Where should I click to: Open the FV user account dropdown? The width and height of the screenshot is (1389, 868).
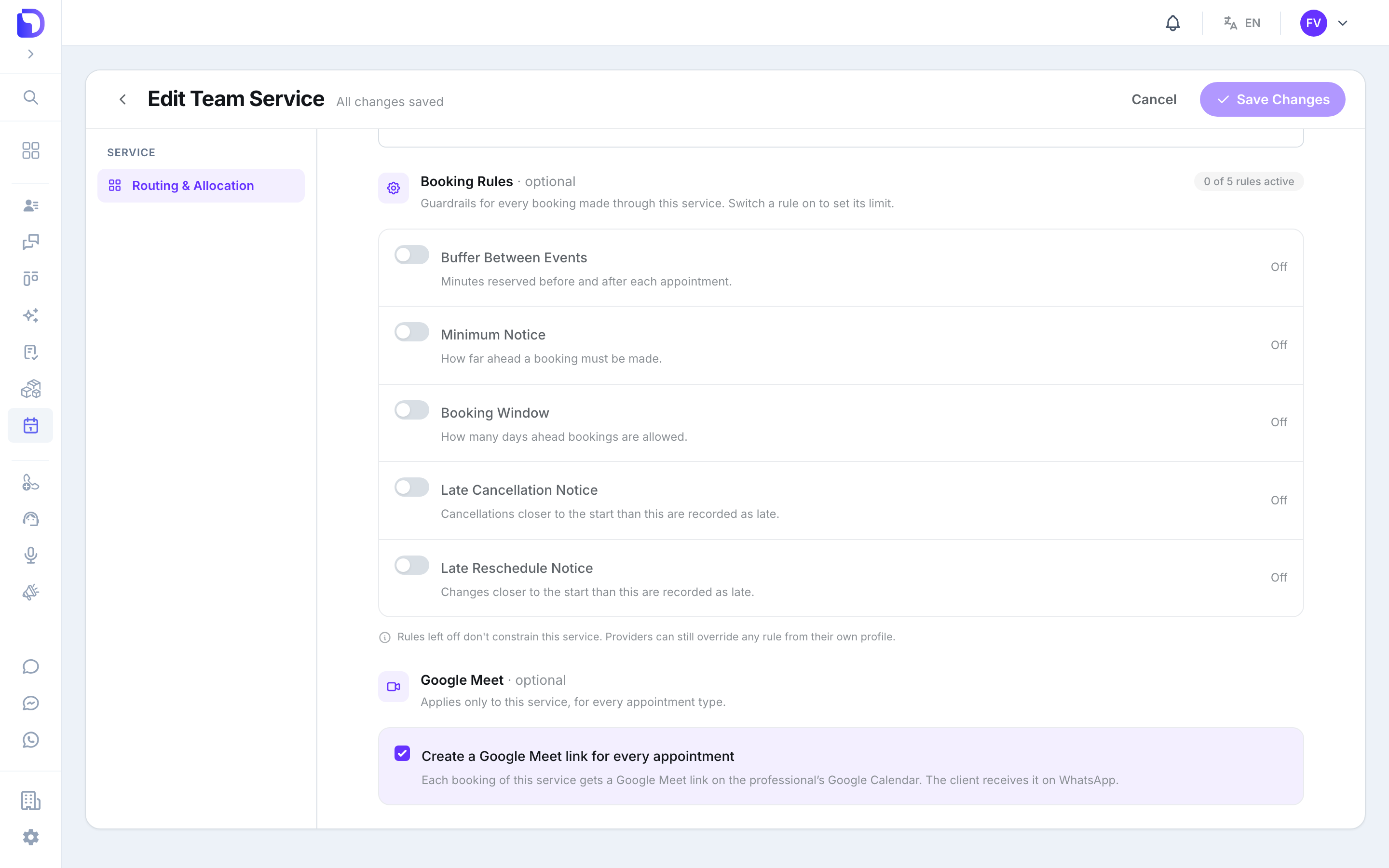[1324, 23]
